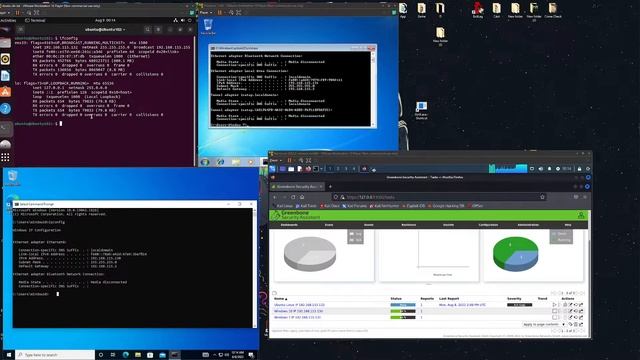Click Activities in Ubuntu top bar
Screen dimensions: 640x360
8,20
